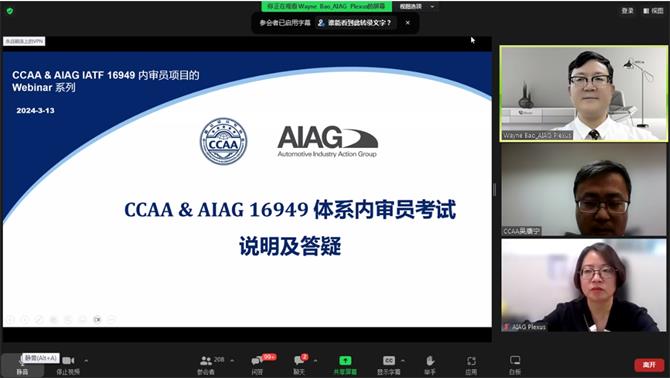Toggle captions with the 显示字幕 CC button
This screenshot has height=378, width=670.
point(388,365)
